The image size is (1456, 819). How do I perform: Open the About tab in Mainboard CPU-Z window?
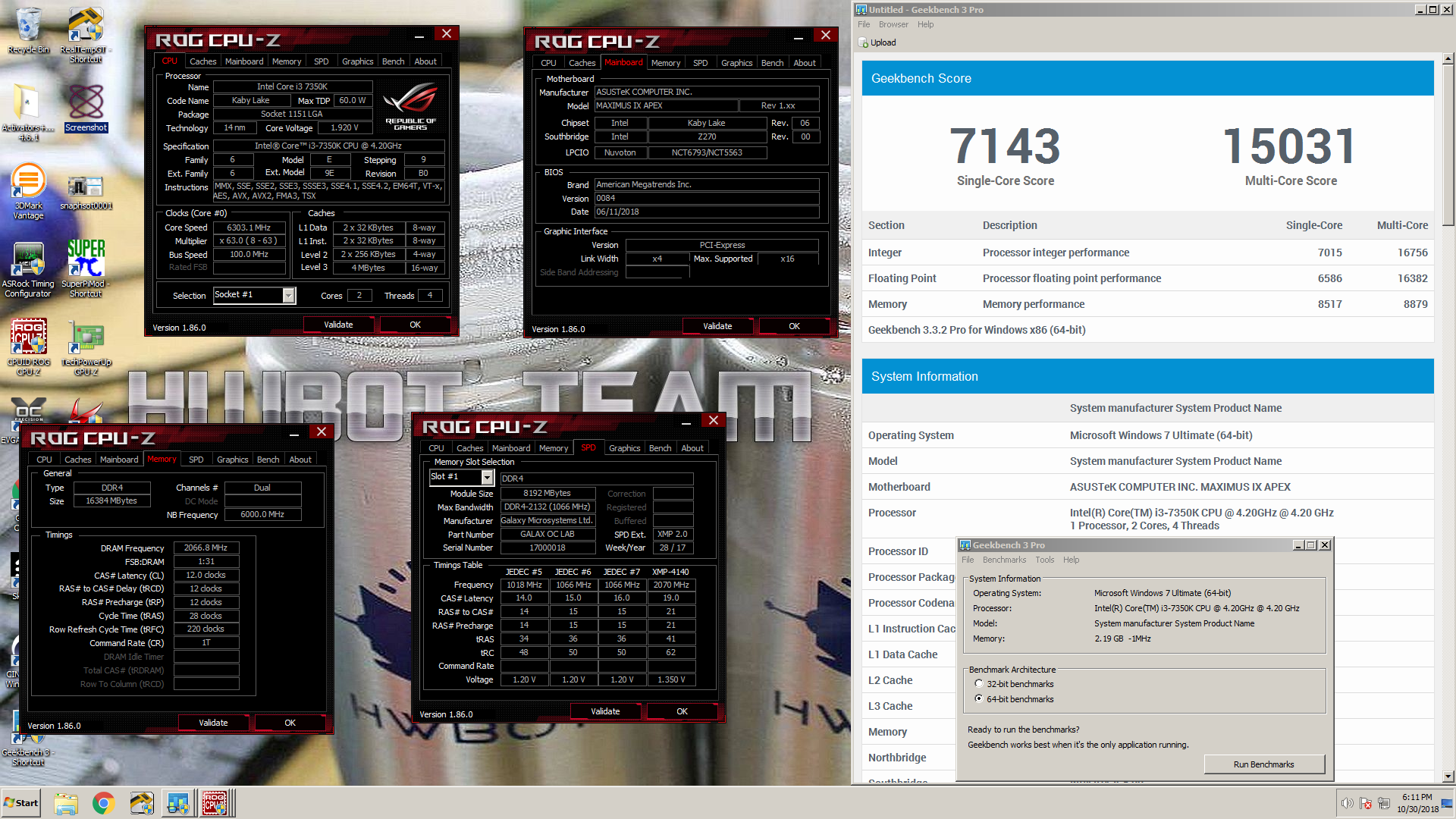click(805, 63)
